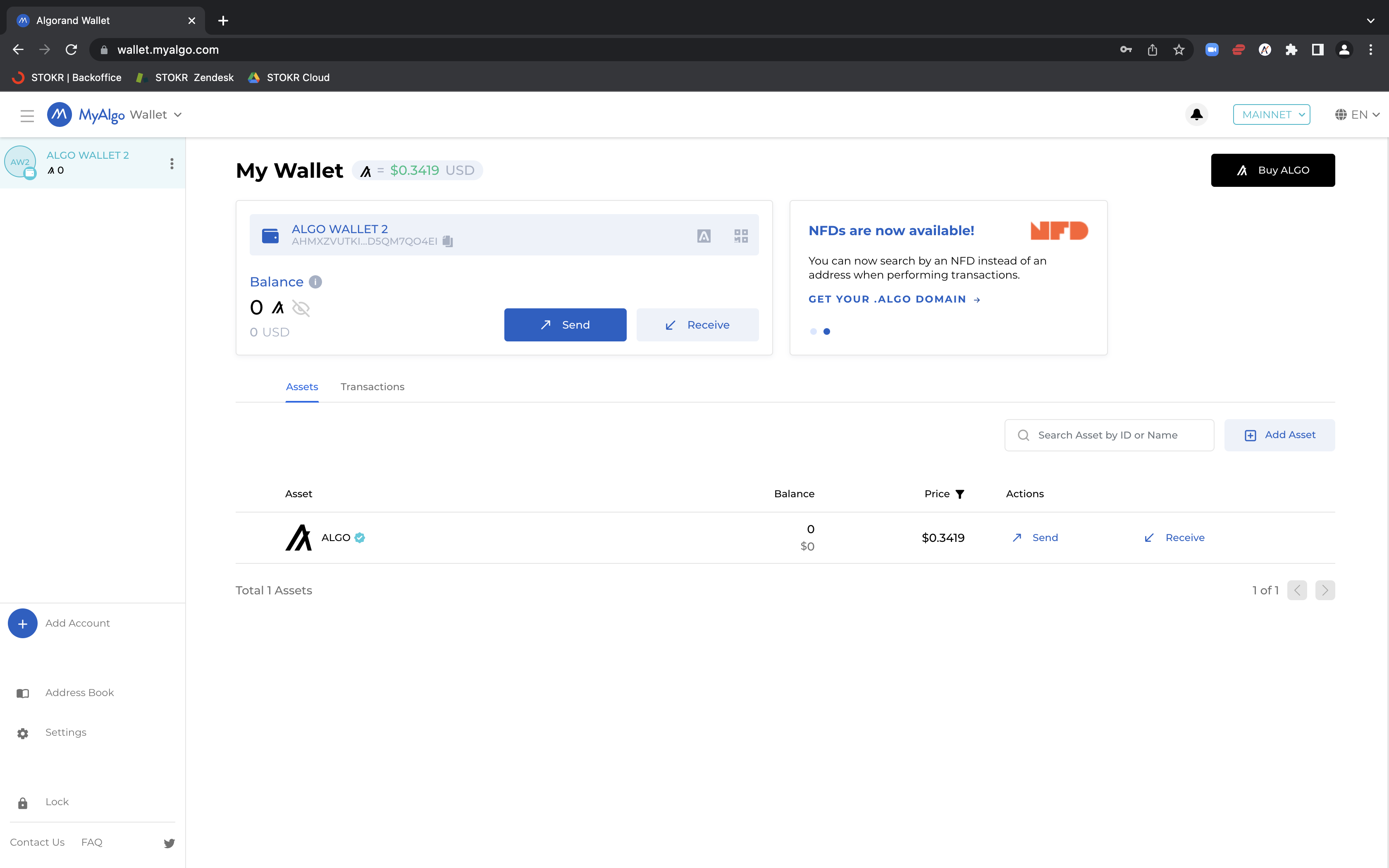Go back in the browser
Image resolution: width=1389 pixels, height=868 pixels.
tap(18, 50)
